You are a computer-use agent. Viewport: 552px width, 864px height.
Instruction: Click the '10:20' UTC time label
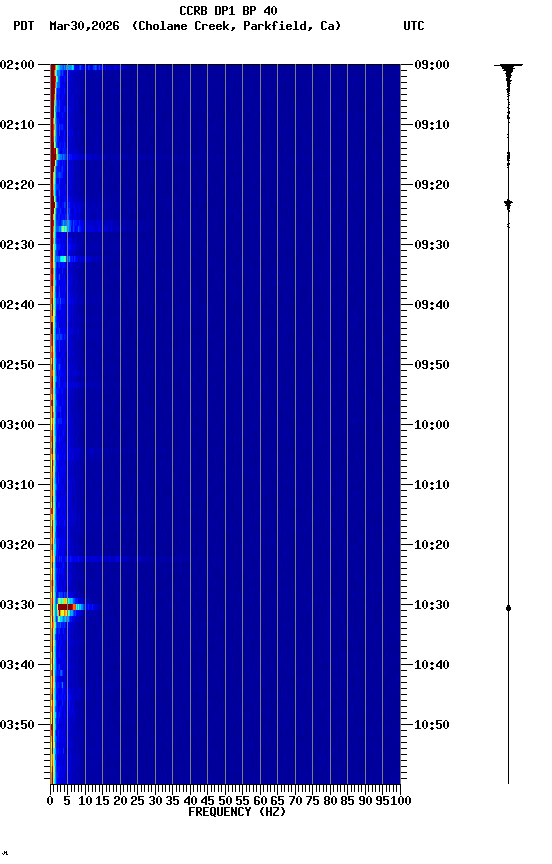coord(432,546)
